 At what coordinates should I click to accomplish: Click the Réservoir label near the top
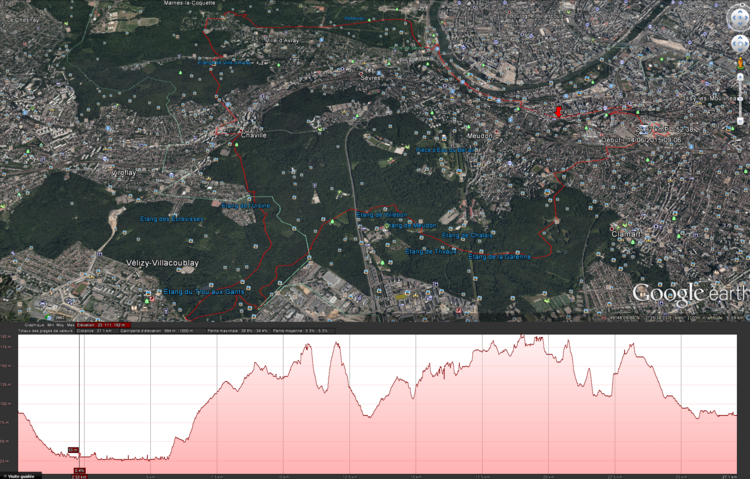click(355, 18)
